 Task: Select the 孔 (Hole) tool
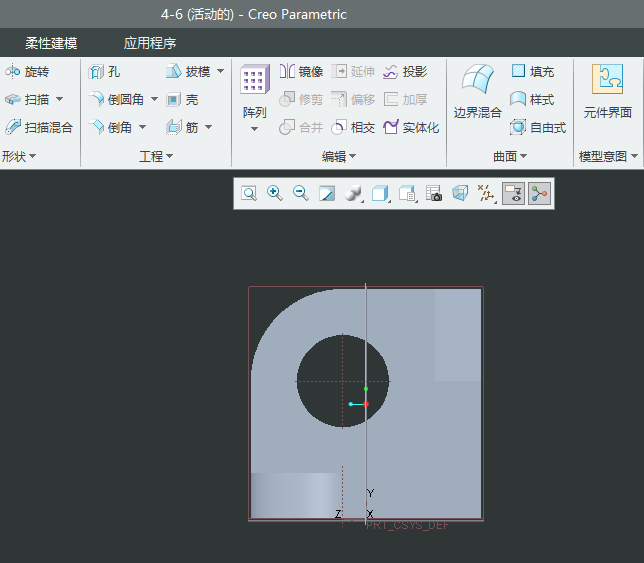pos(104,72)
